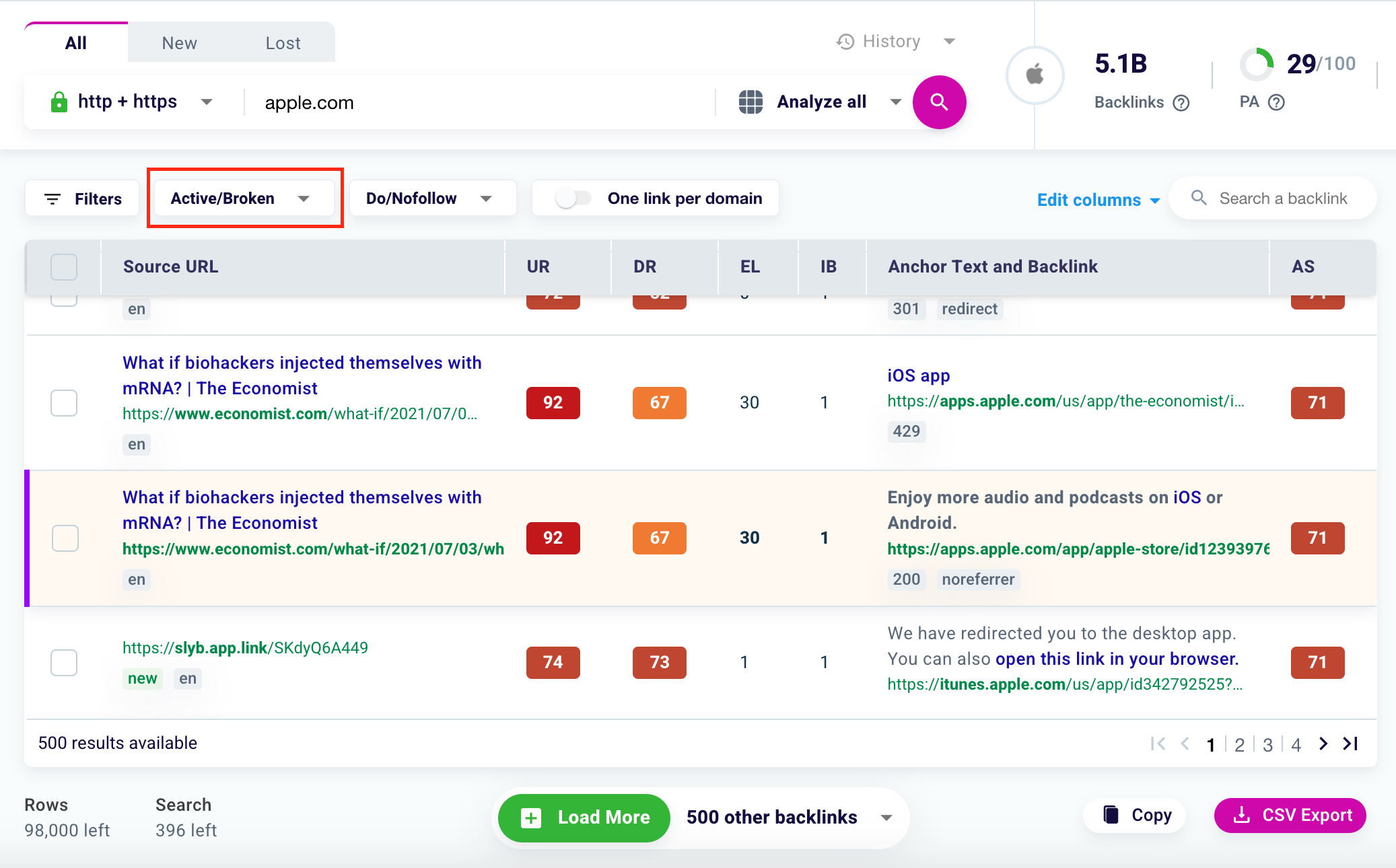Check the select-all header checkbox

64,267
